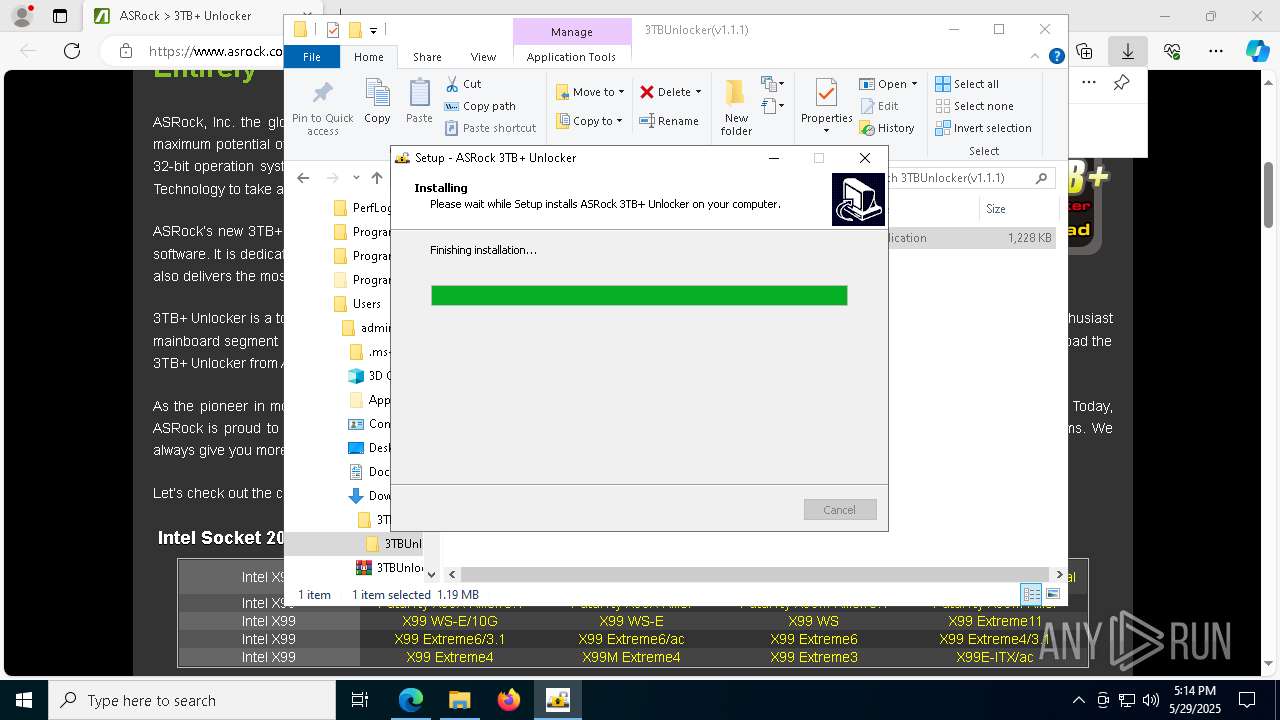Open the Properties ribbon button
This screenshot has height=720, width=1280.
pyautogui.click(x=826, y=108)
